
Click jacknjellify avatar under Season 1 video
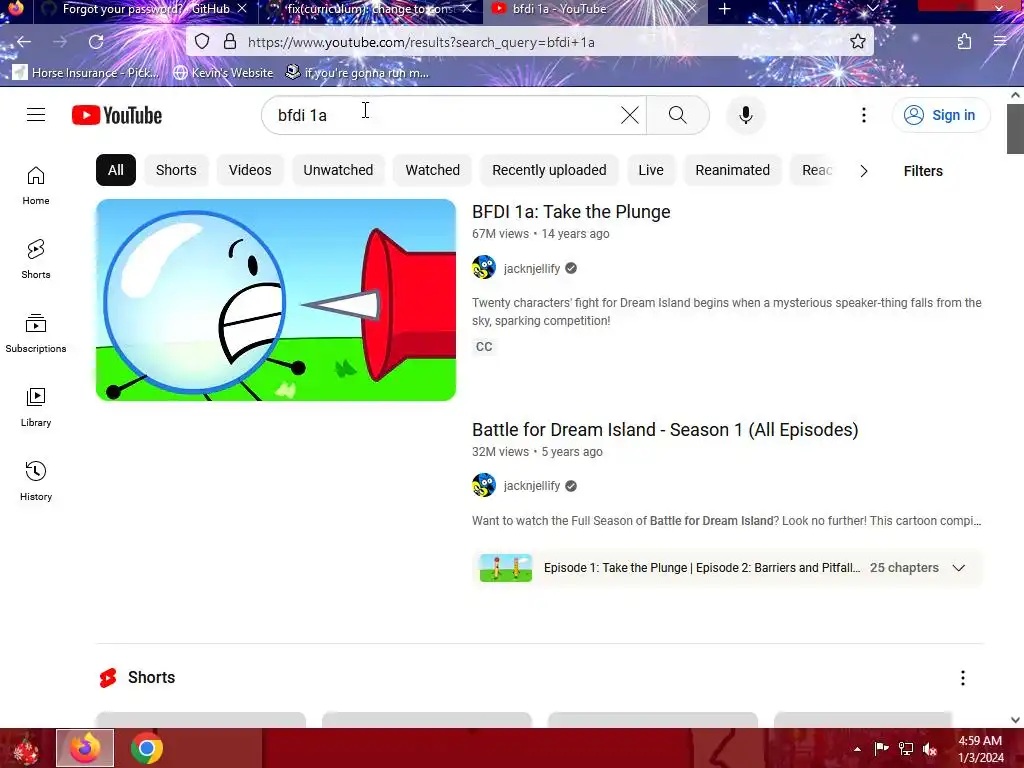click(484, 485)
